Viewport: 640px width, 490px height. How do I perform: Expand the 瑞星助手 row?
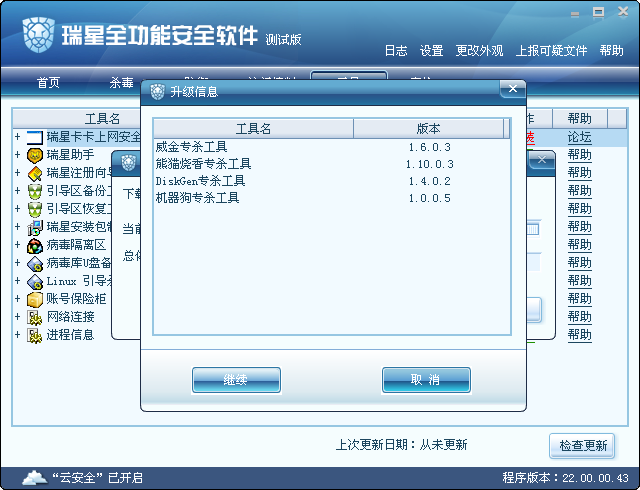18,154
